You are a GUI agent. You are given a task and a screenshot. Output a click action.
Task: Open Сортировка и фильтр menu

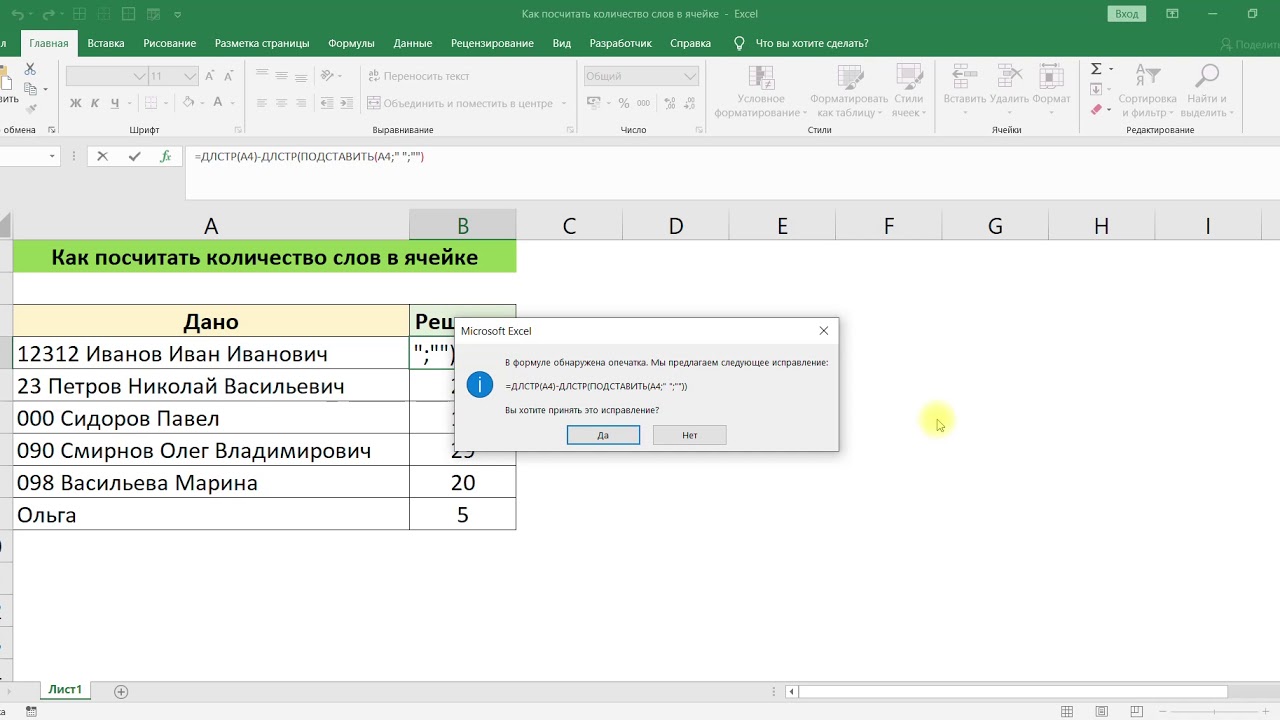[x=1148, y=91]
